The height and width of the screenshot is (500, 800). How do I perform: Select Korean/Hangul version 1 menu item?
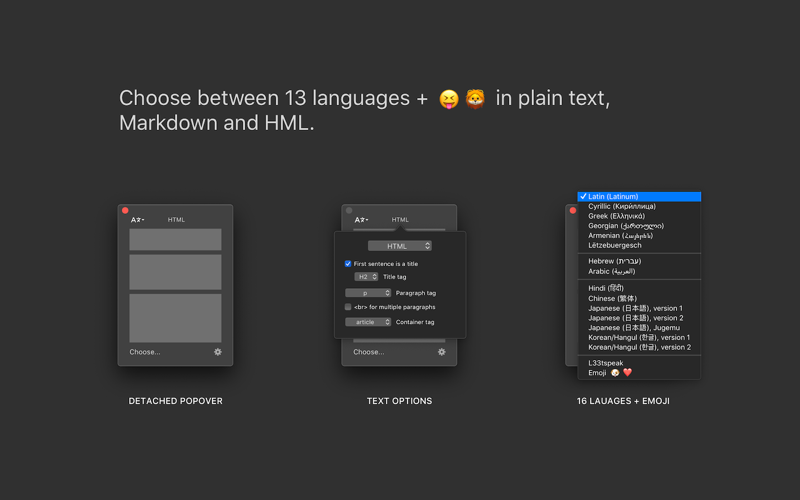click(639, 337)
